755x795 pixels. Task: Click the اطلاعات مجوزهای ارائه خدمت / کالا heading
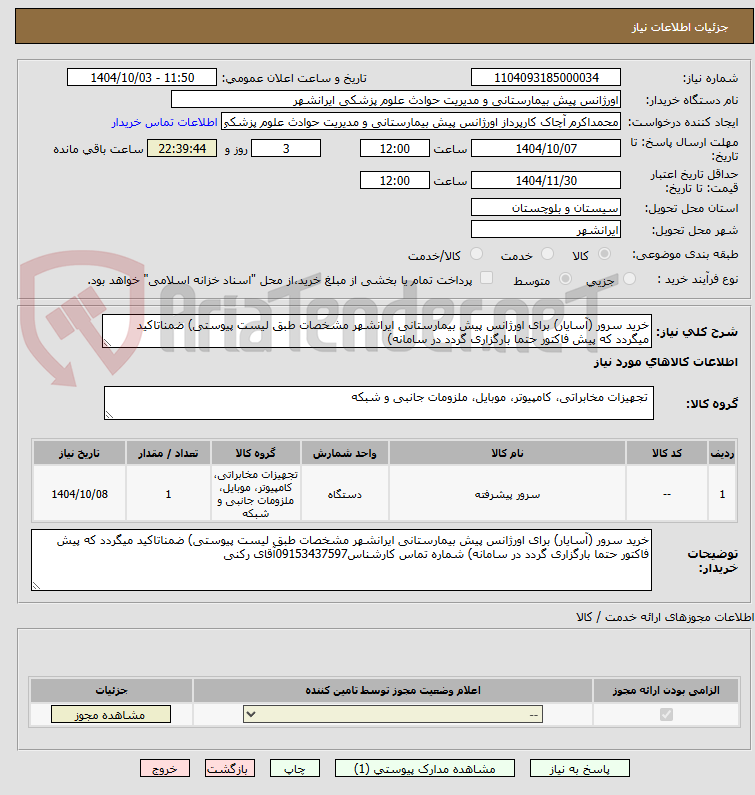[665, 617]
